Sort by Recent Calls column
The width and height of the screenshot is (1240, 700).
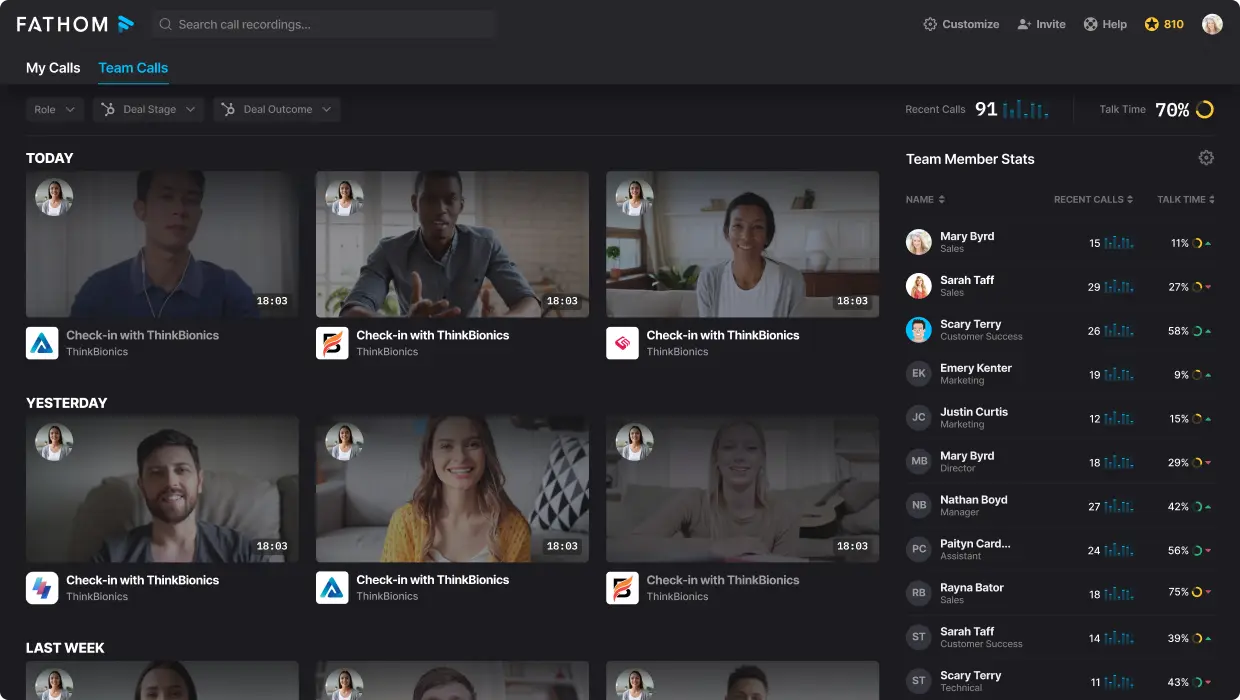pos(1093,200)
